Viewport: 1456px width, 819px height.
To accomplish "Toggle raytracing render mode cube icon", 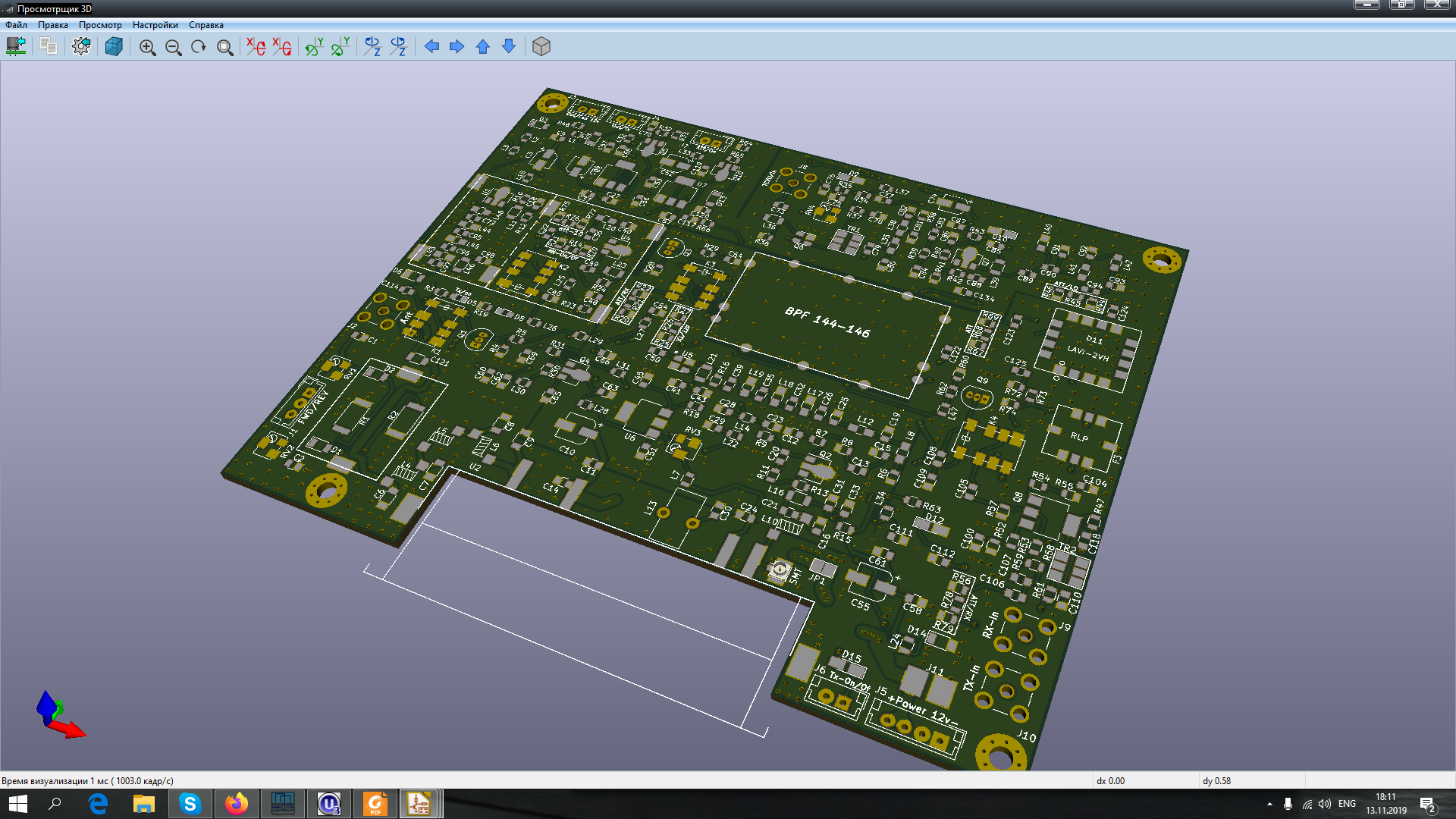I will 114,46.
